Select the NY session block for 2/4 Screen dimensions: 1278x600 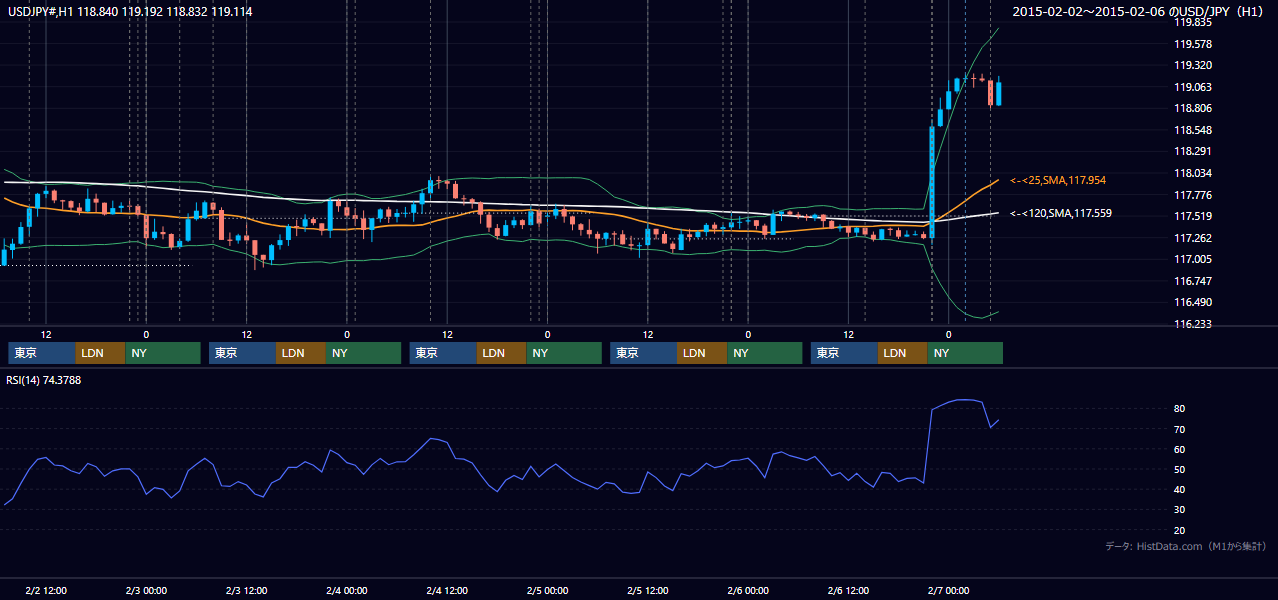click(564, 353)
